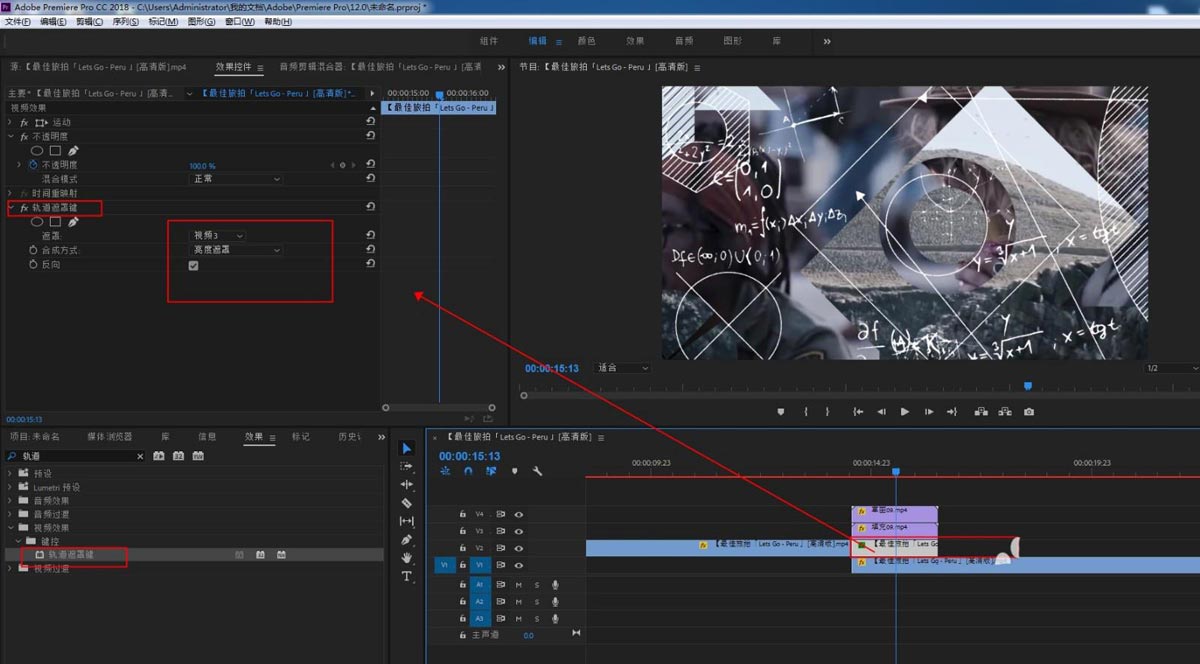The image size is (1200, 664).
Task: Select the Razor tool in the toolbar
Action: 407,503
